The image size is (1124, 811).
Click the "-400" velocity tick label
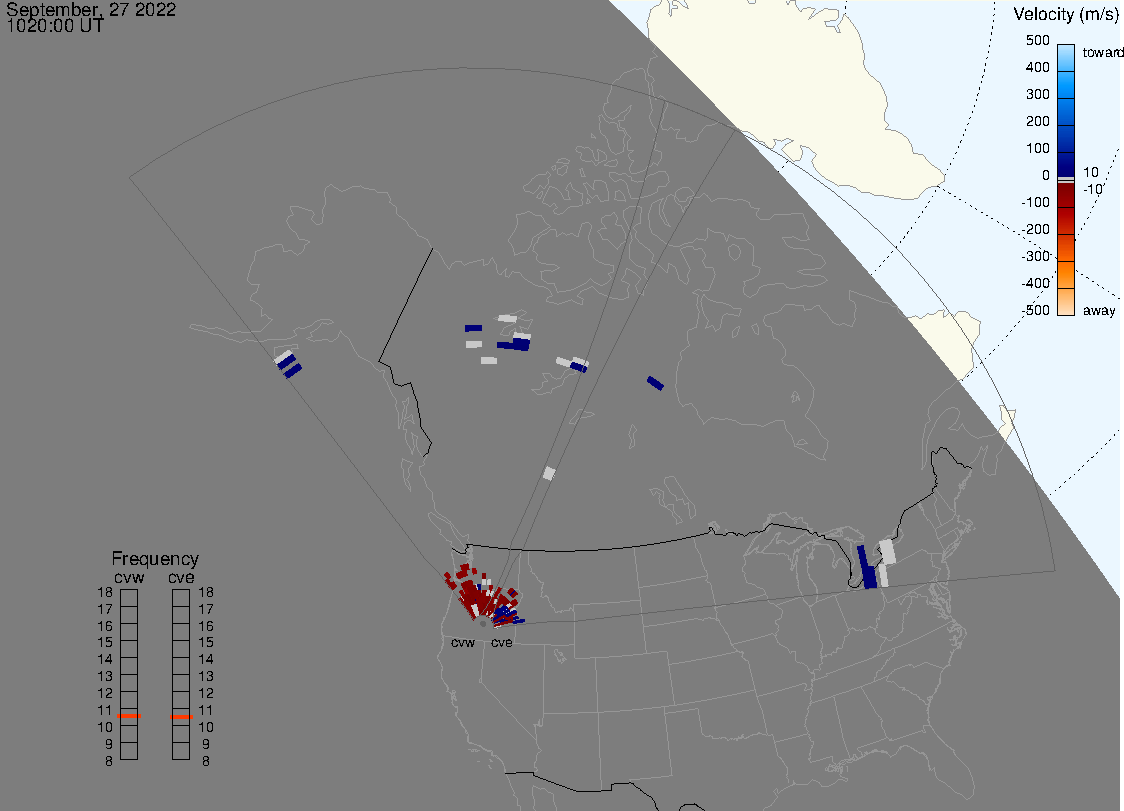click(1035, 283)
